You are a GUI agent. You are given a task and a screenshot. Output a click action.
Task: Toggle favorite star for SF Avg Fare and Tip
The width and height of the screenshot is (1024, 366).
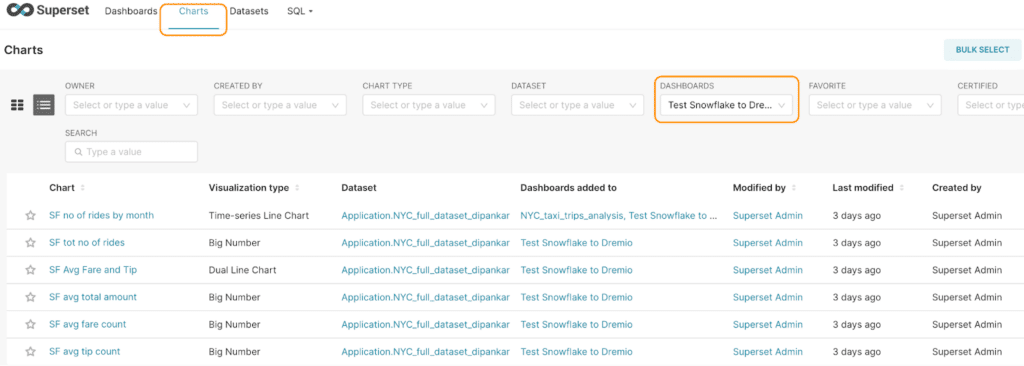pyautogui.click(x=30, y=270)
